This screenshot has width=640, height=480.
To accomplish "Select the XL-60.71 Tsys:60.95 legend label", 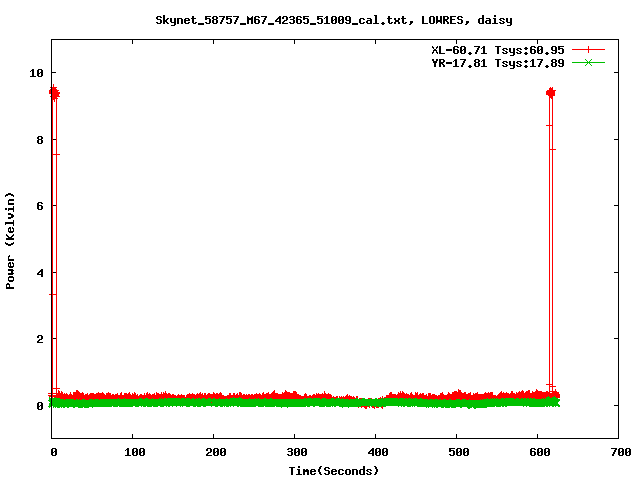I will (x=498, y=50).
